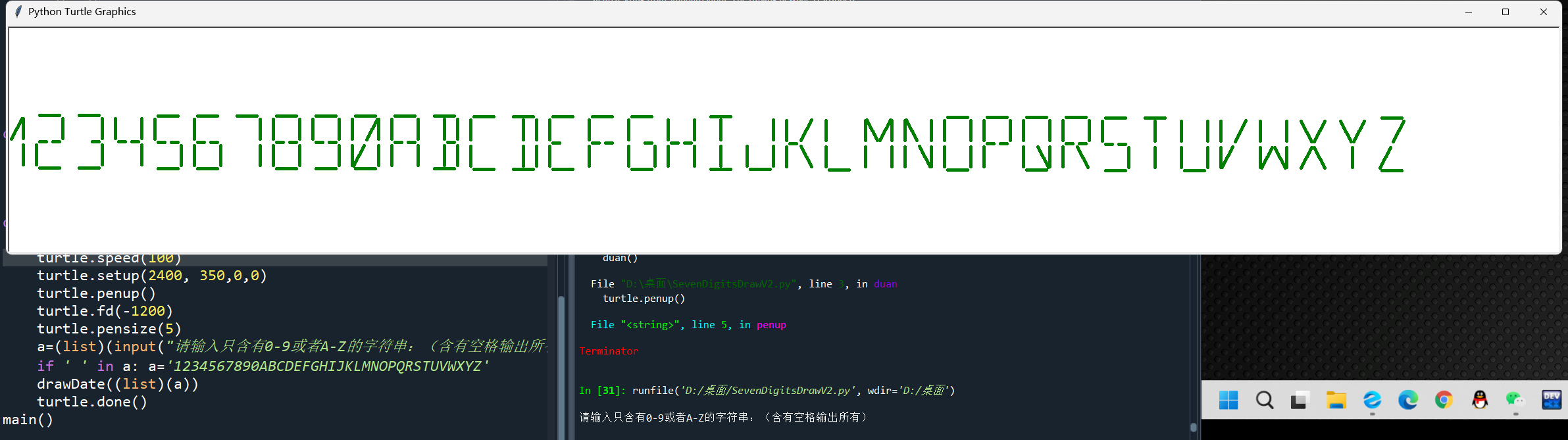Open Microsoft Edge from the taskbar

tap(1407, 400)
